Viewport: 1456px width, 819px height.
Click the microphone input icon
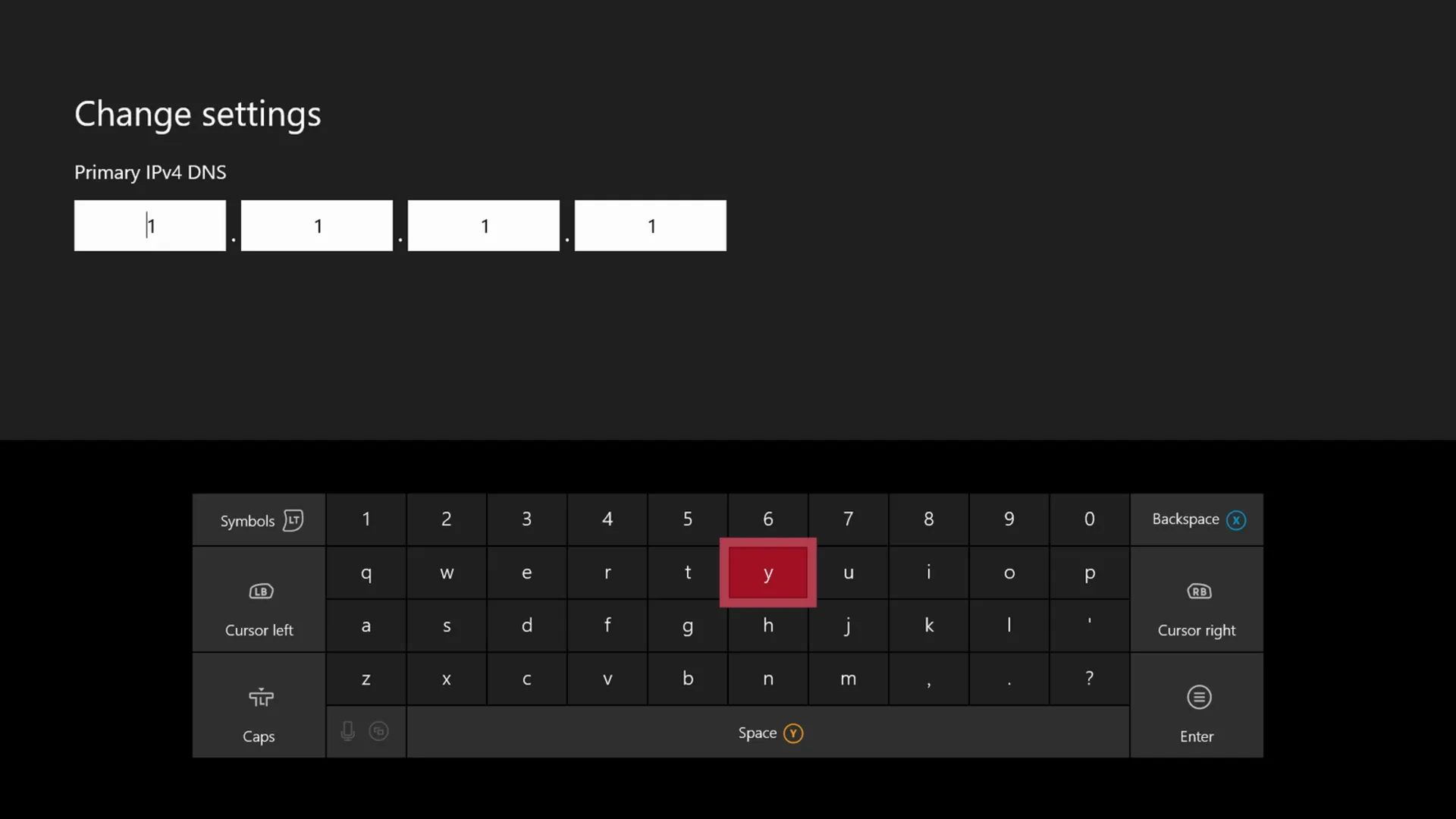347,732
